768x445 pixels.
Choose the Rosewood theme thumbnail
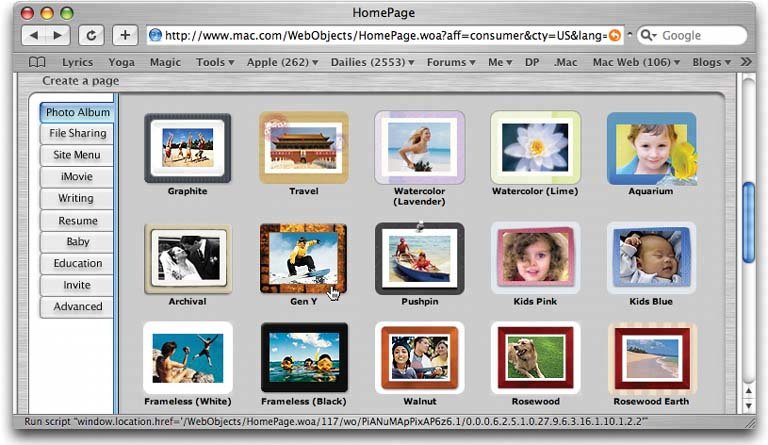point(535,358)
